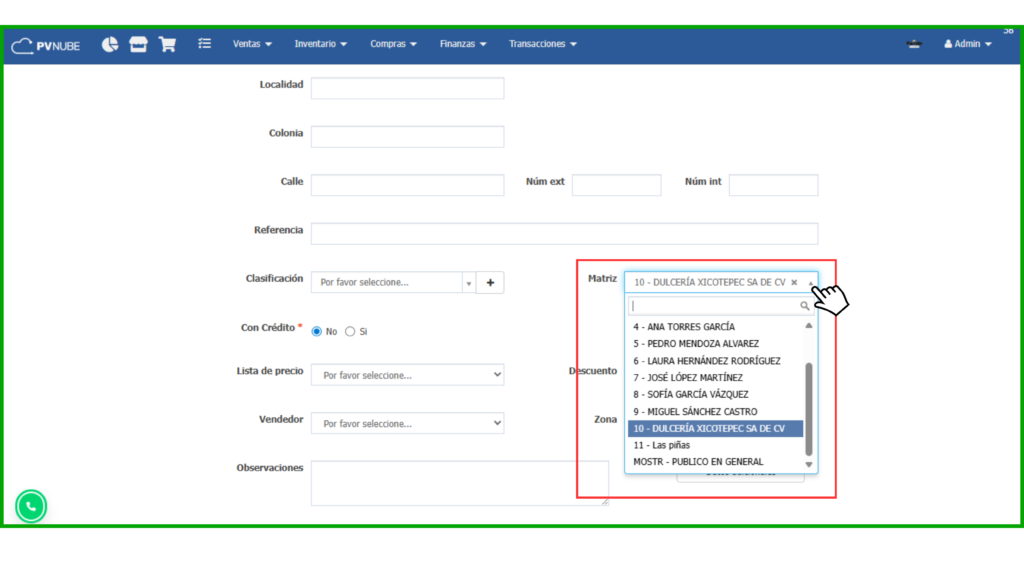Select 'MOSTR - PUBLICO EN GENERAL' option
This screenshot has width=1024, height=576.
[698, 462]
